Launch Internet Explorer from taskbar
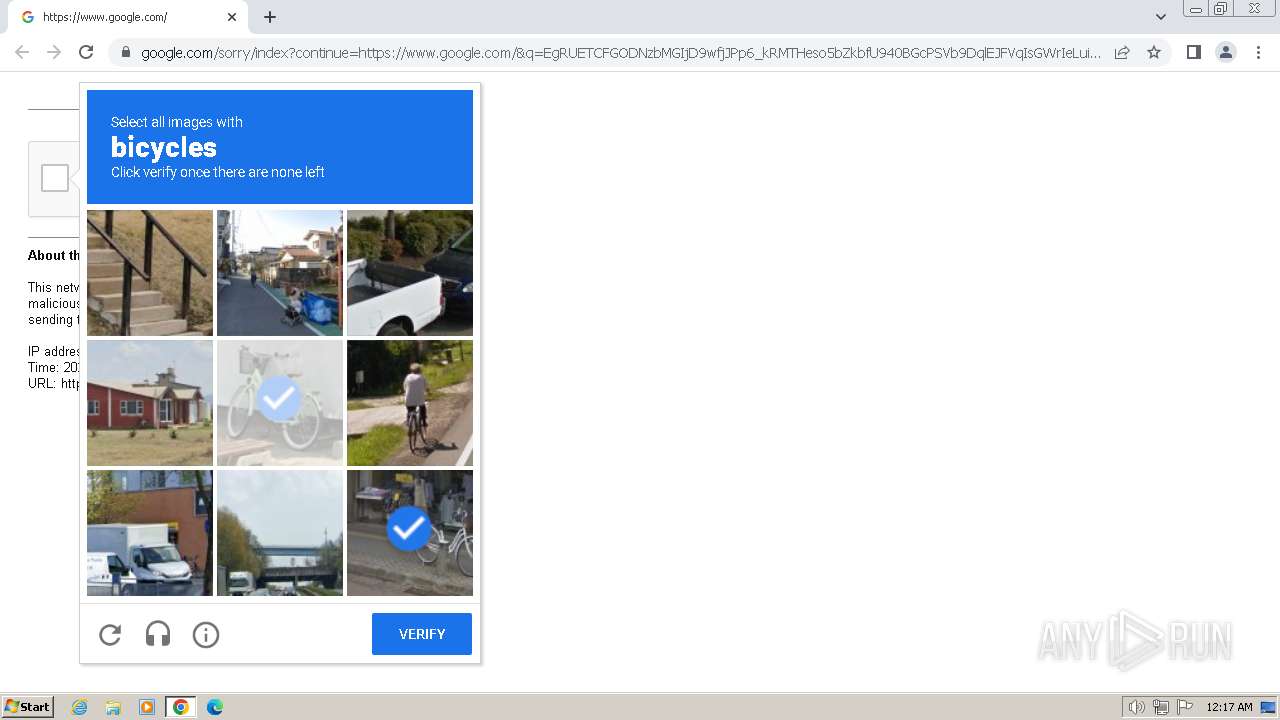The image size is (1280, 720). [x=79, y=707]
